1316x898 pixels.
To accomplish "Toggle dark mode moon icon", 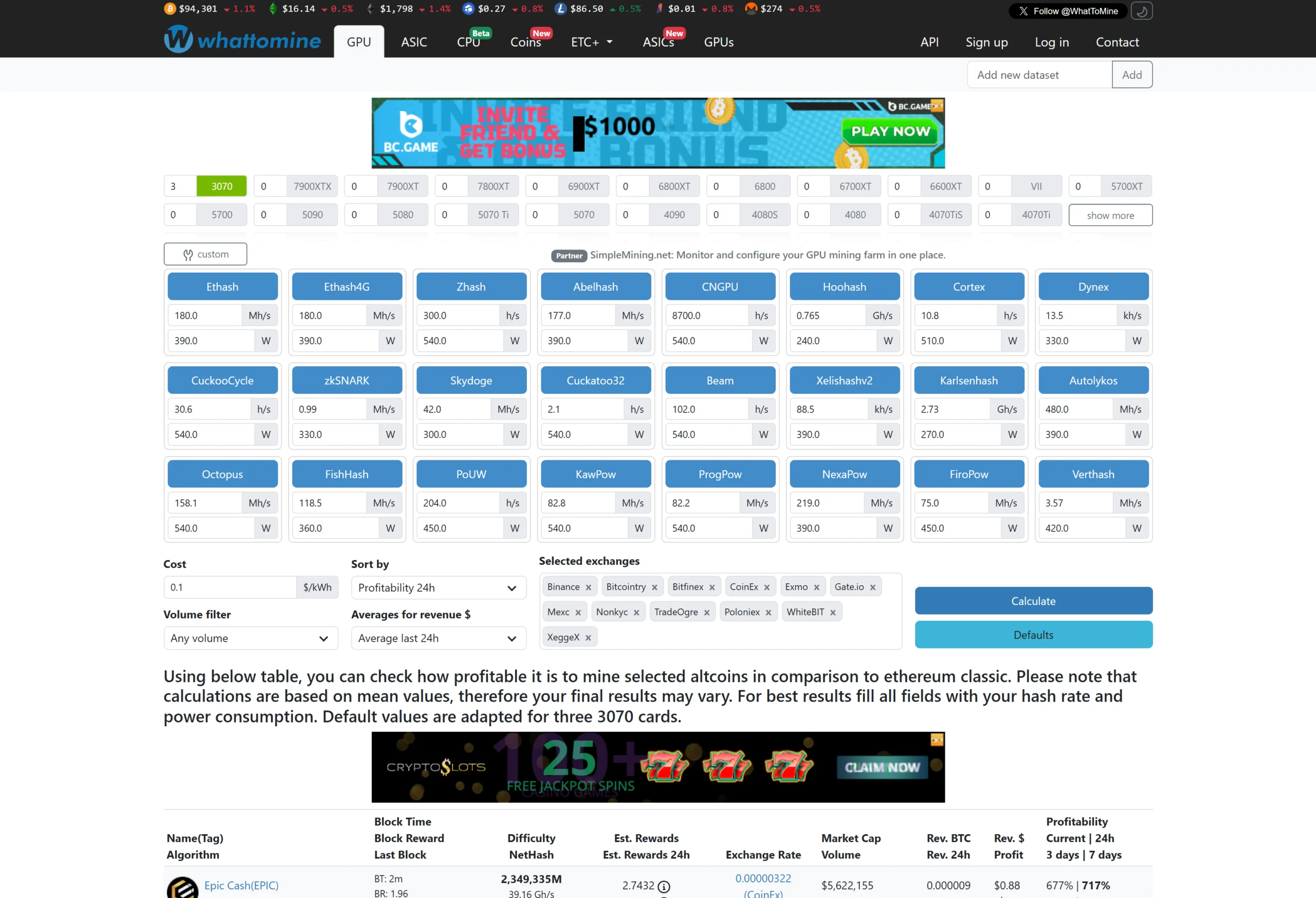I will pyautogui.click(x=1142, y=11).
